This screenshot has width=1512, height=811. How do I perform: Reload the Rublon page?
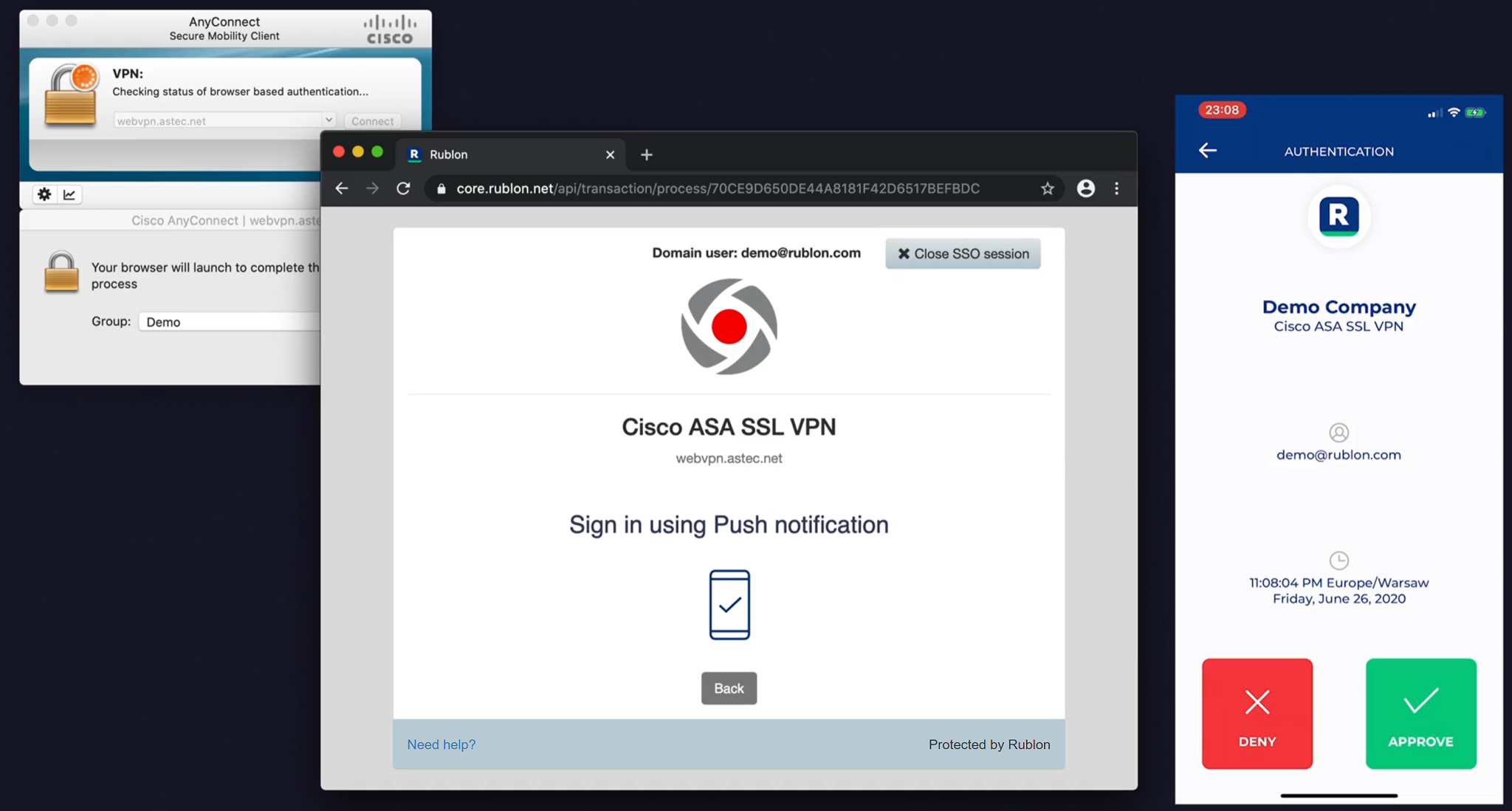pos(403,188)
